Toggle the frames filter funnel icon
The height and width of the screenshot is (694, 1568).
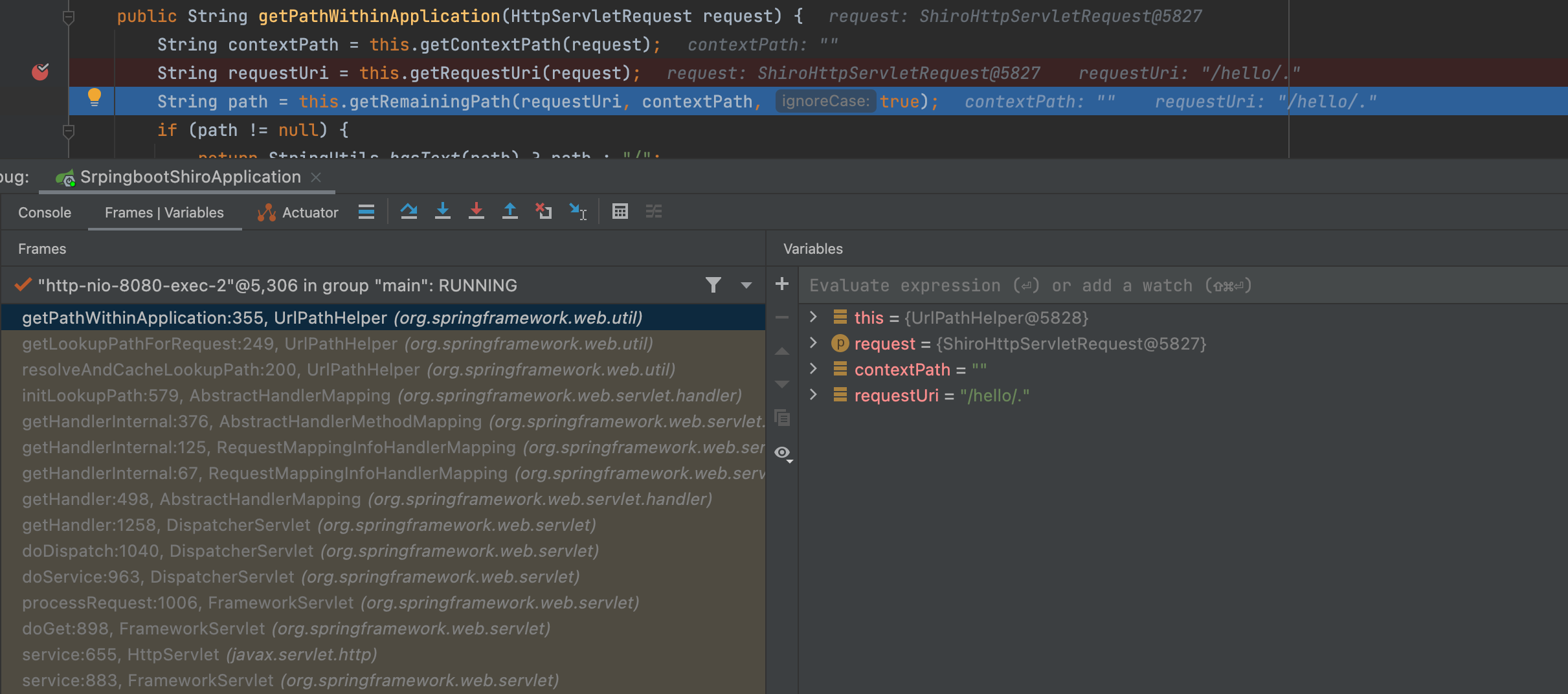pos(713,285)
